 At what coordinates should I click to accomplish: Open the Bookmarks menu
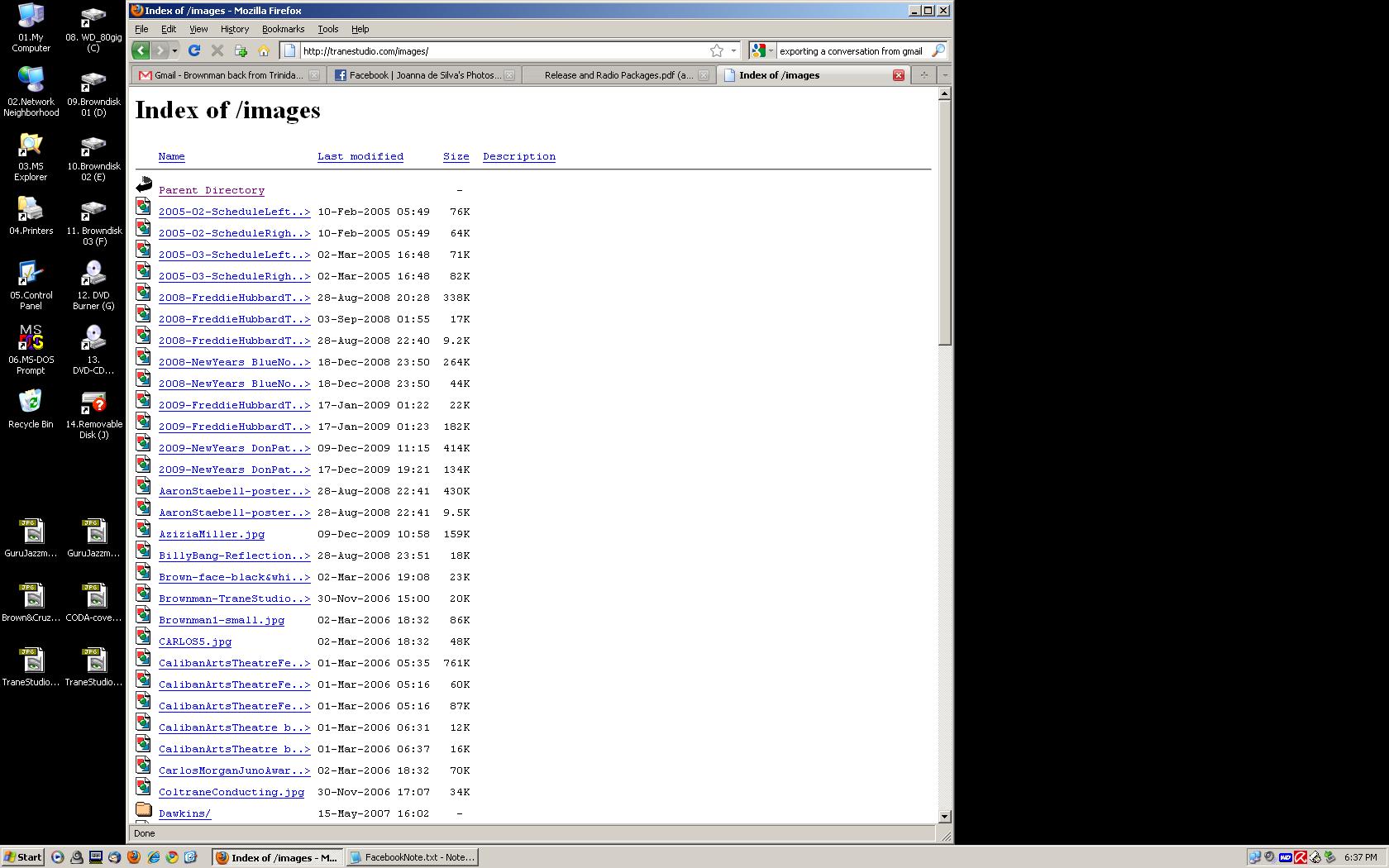pos(283,29)
